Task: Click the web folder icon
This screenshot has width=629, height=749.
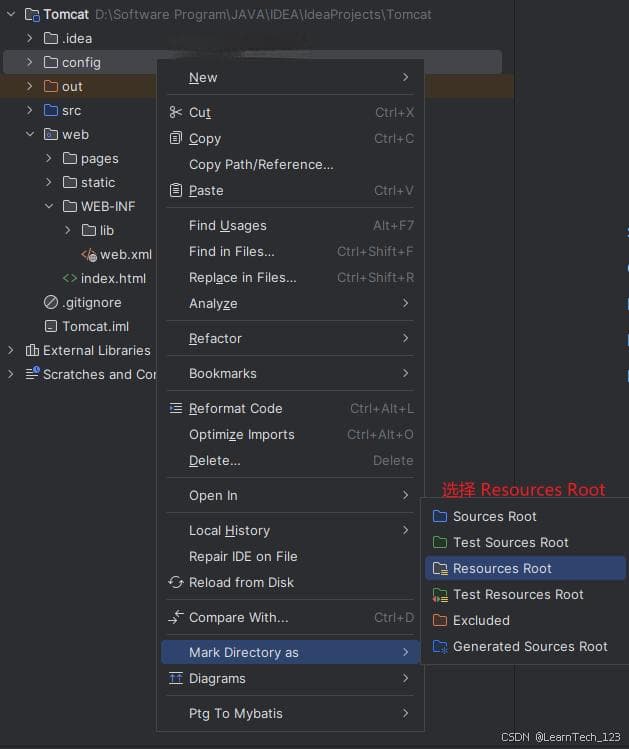Action: (x=51, y=134)
